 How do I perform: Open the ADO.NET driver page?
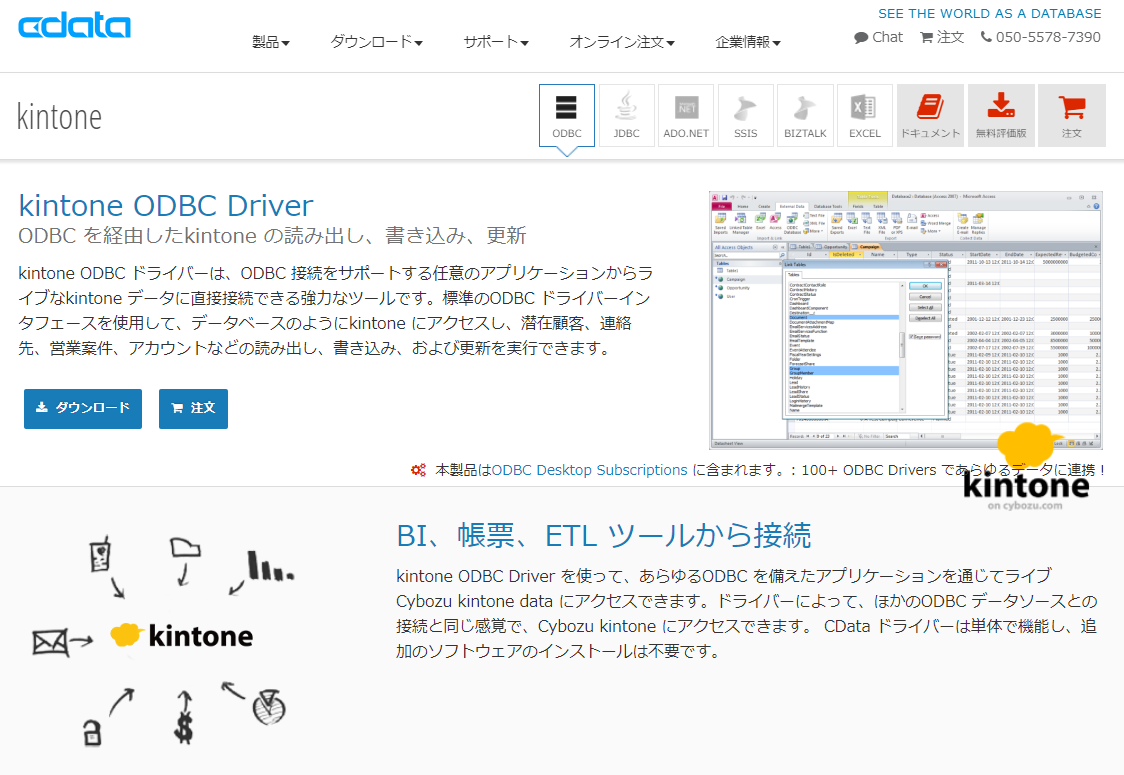pyautogui.click(x=686, y=114)
